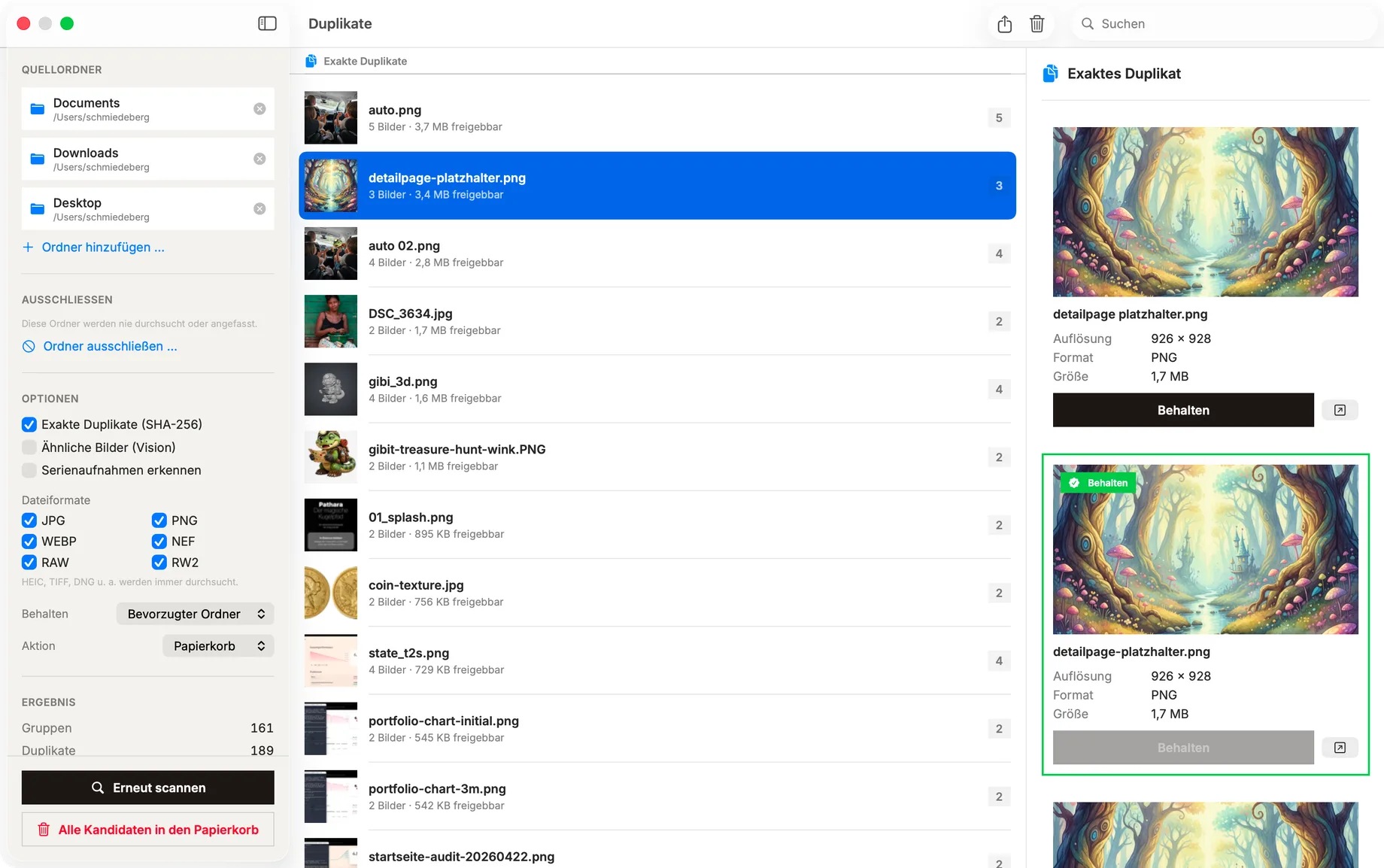Screen dimensions: 1384x868
Task: Toggle the sidebar panel icon
Action: pyautogui.click(x=267, y=23)
